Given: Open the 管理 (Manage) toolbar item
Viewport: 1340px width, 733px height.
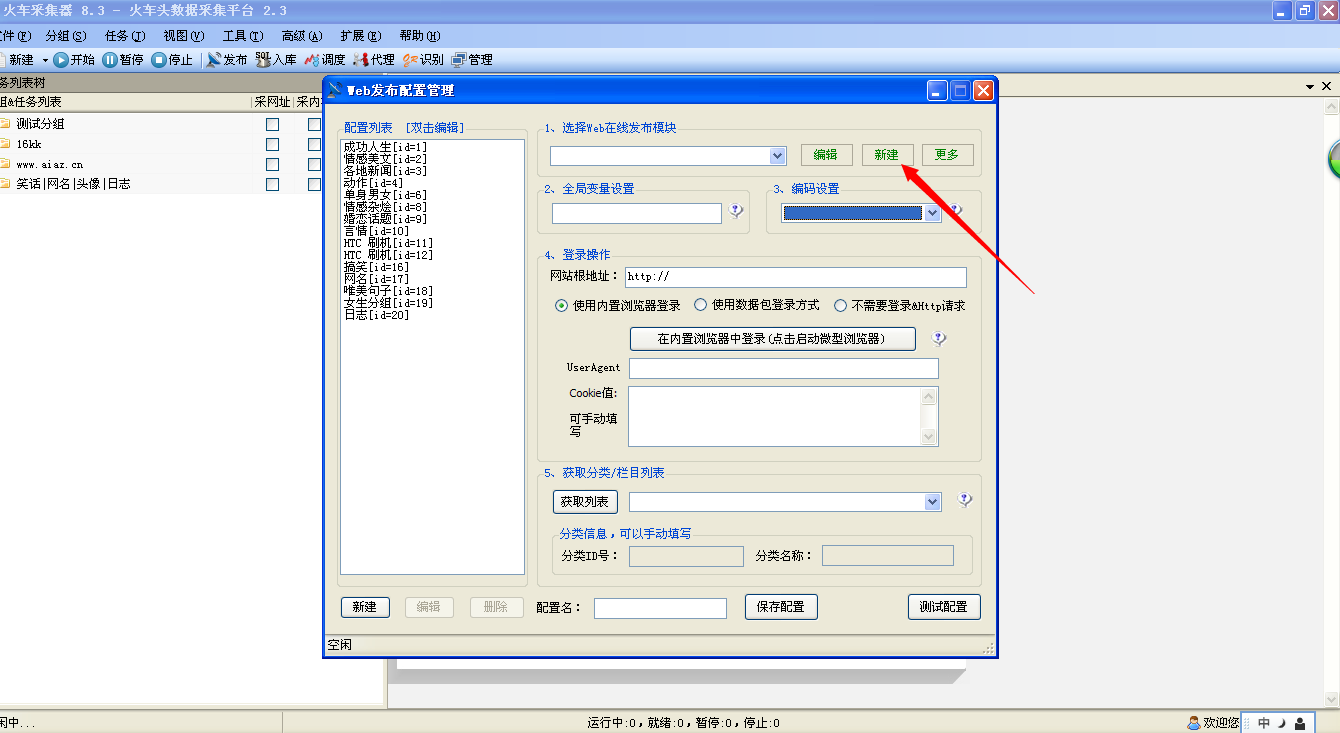Looking at the screenshot, I should click(x=472, y=60).
